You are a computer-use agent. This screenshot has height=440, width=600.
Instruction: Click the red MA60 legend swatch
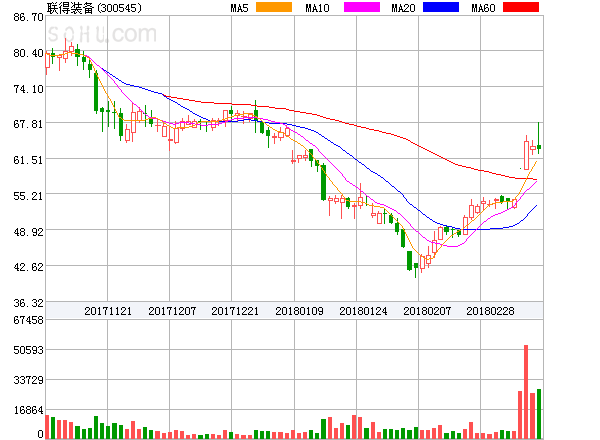[521, 7]
